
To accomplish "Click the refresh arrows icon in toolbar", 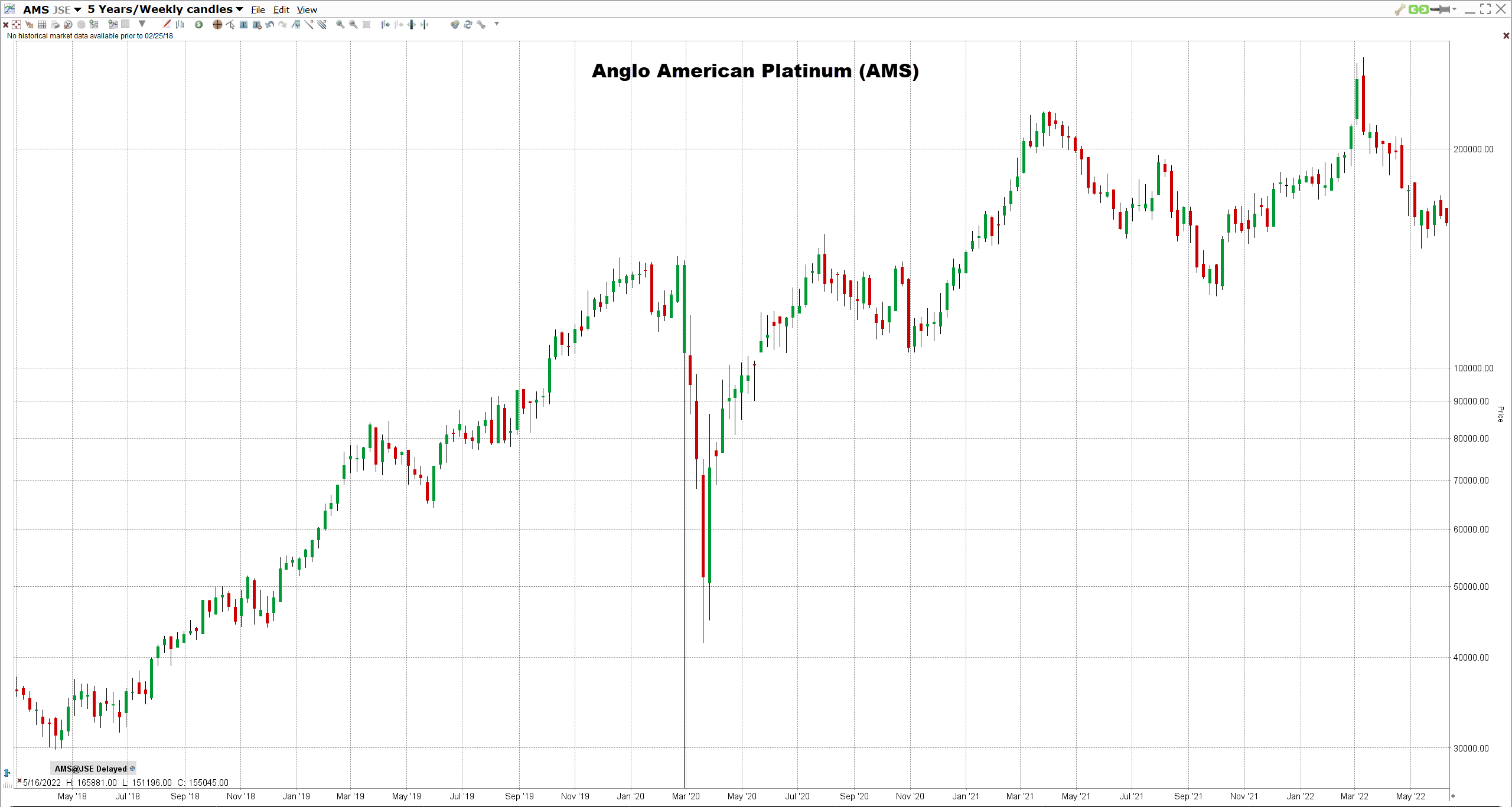I will (x=468, y=24).
